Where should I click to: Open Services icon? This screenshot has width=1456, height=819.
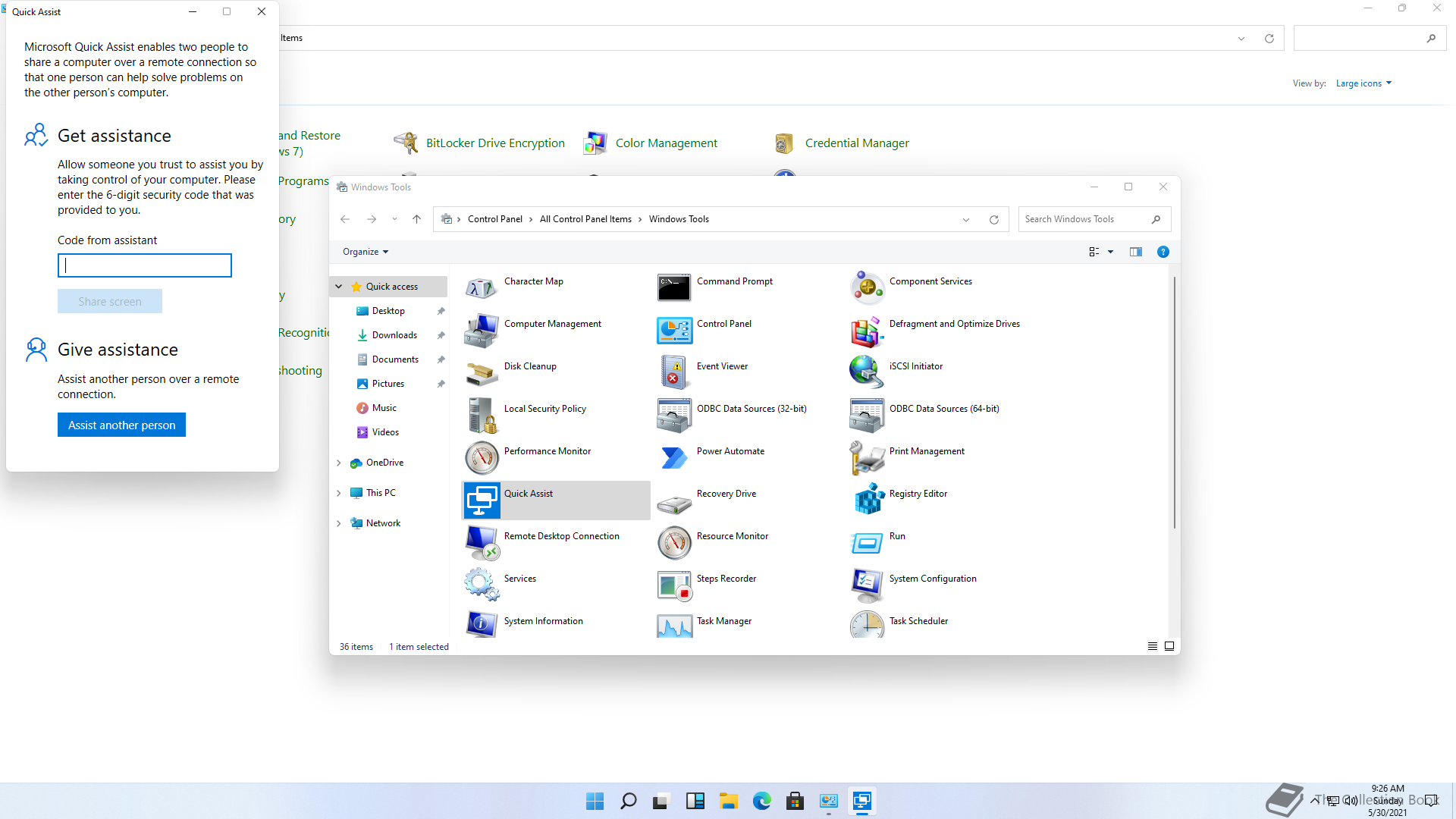pyautogui.click(x=481, y=585)
